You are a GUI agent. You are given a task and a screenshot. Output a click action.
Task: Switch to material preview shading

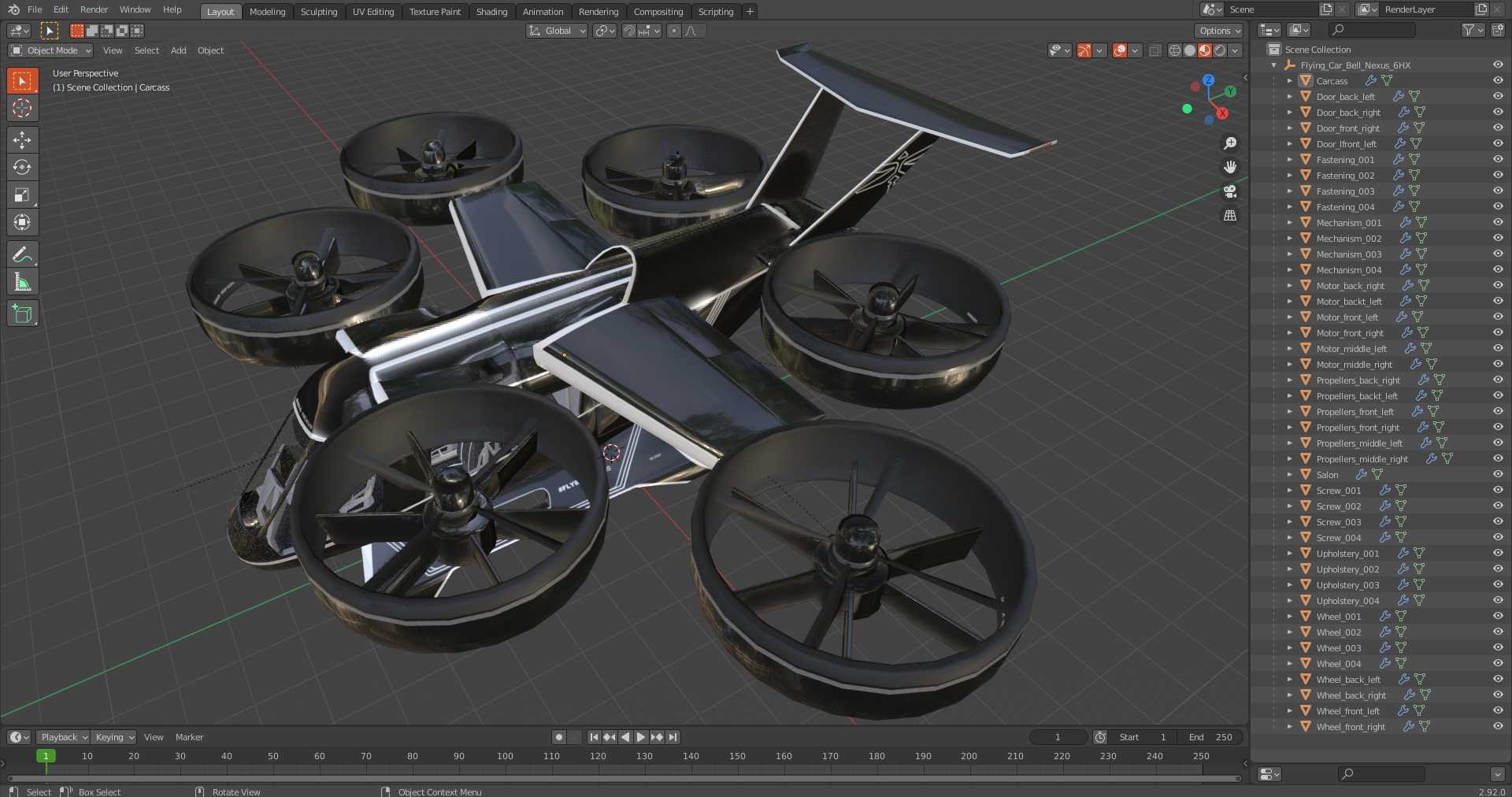(1204, 50)
